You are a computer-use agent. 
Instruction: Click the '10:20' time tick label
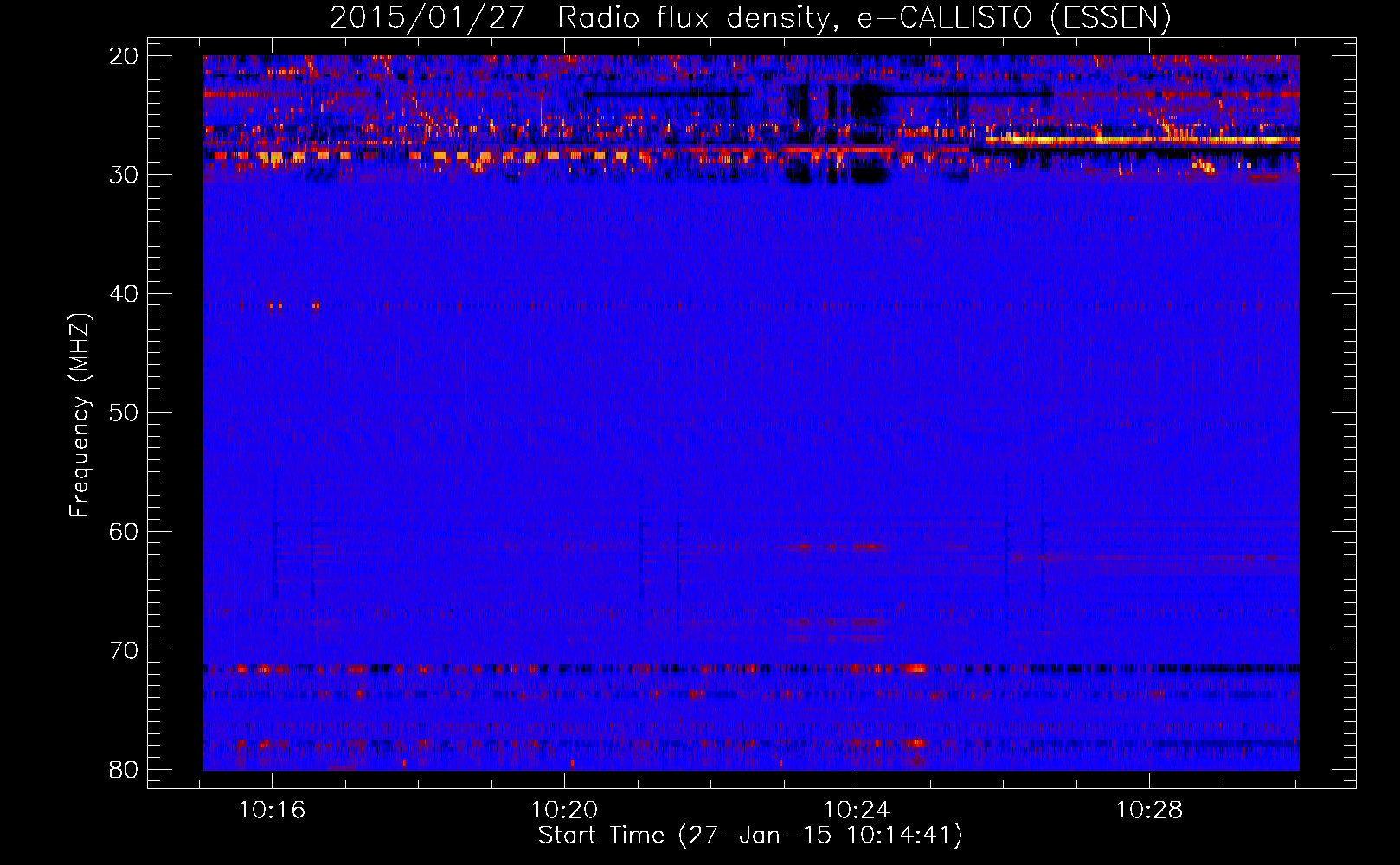564,811
